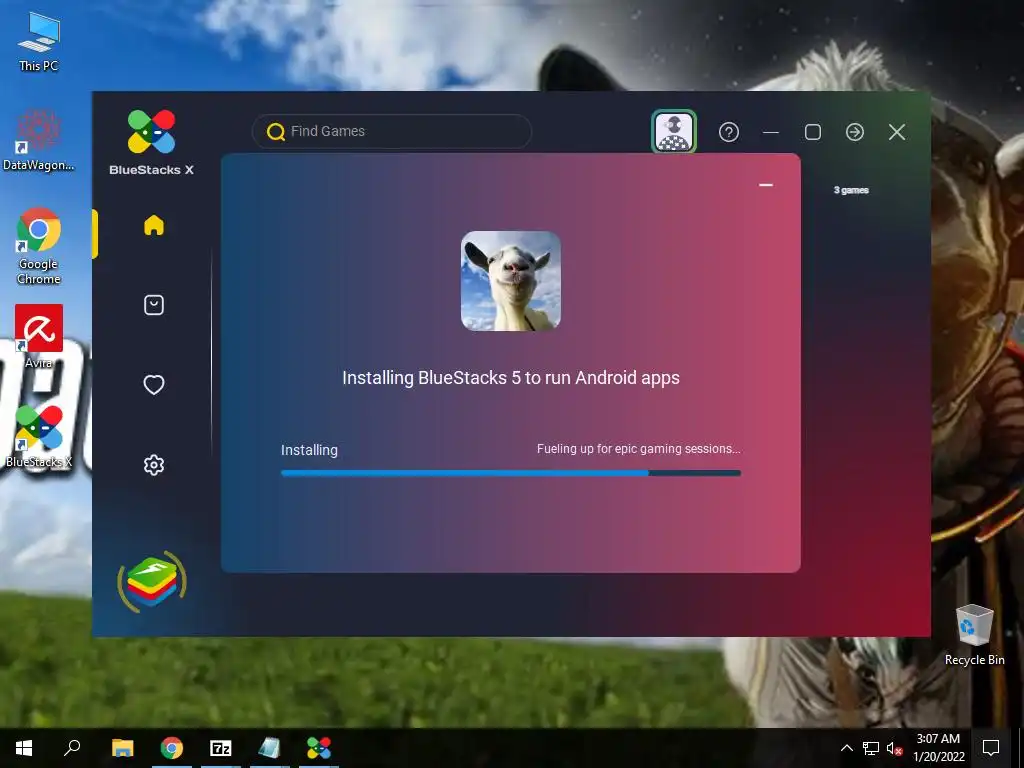Click the arrow-in-circle icon in title bar

(855, 132)
